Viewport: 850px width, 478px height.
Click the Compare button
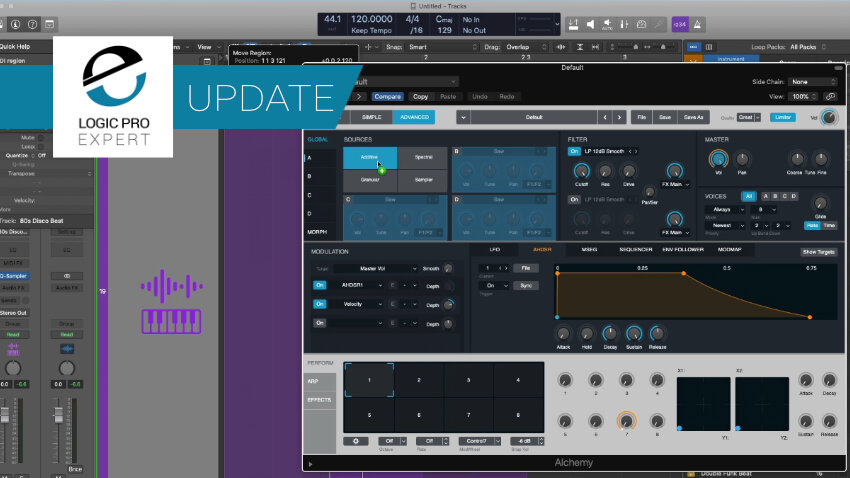pos(388,96)
